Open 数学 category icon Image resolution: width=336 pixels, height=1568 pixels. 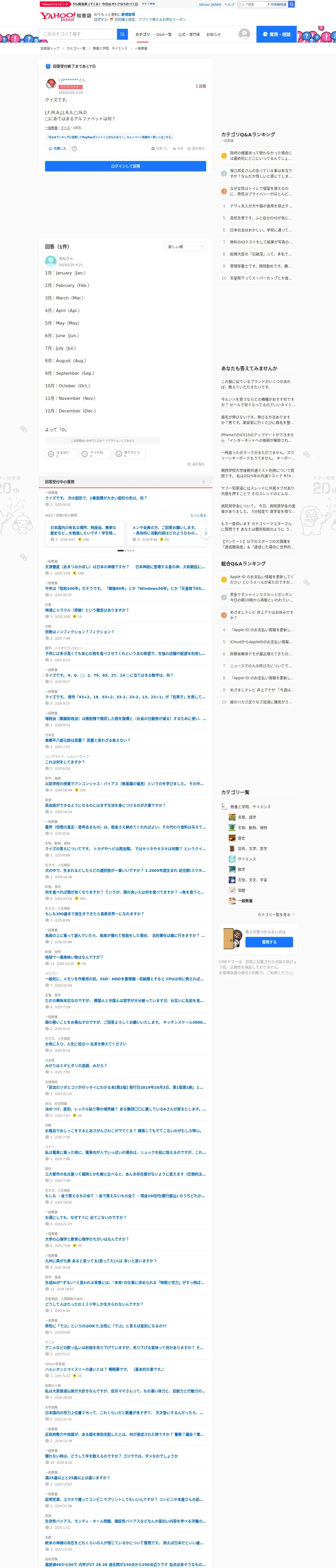pos(232,869)
